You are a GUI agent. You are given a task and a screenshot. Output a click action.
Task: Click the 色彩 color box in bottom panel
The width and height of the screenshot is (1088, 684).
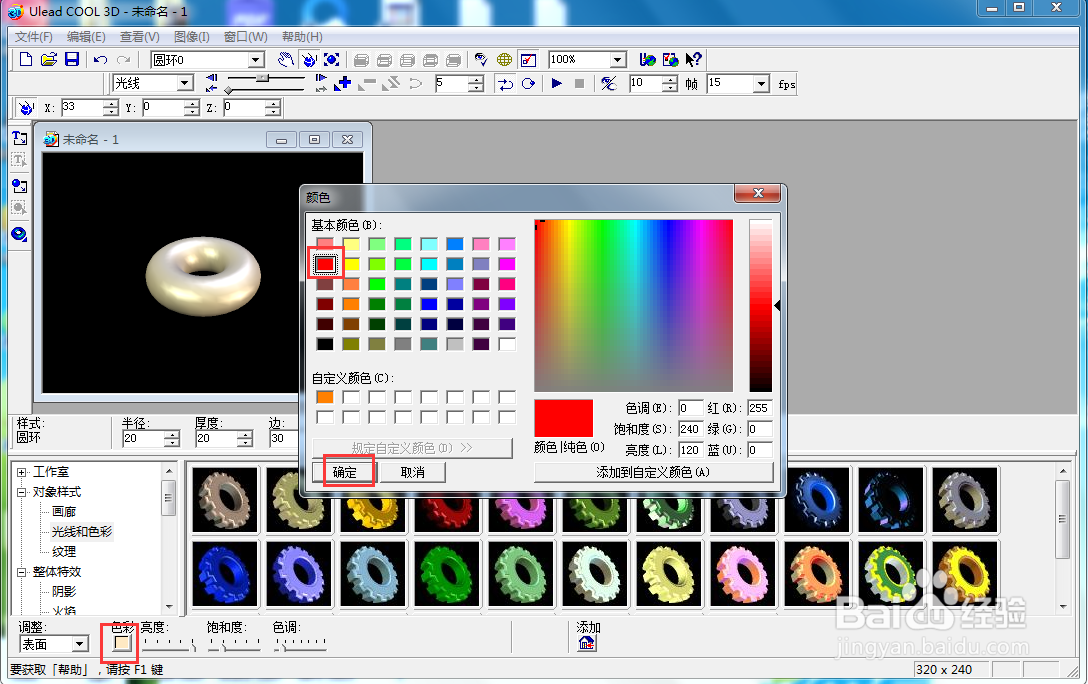(122, 643)
